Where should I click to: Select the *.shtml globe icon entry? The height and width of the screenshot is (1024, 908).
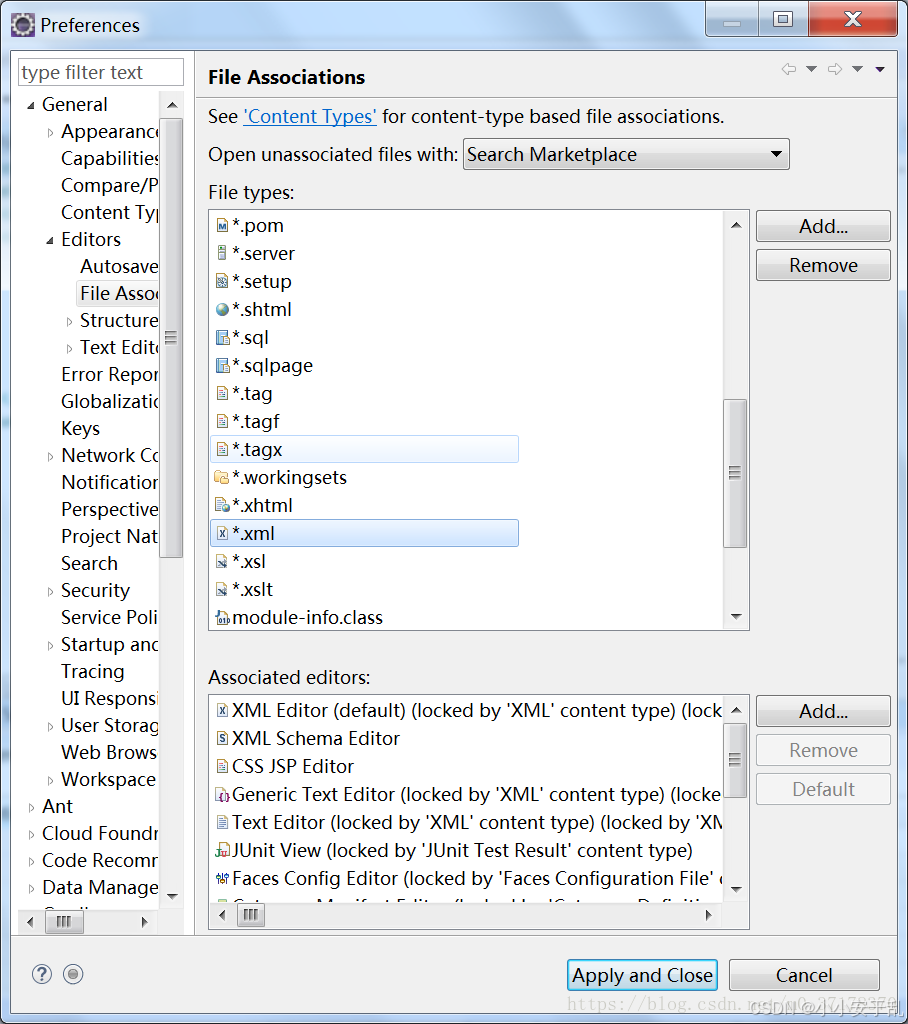pos(222,310)
